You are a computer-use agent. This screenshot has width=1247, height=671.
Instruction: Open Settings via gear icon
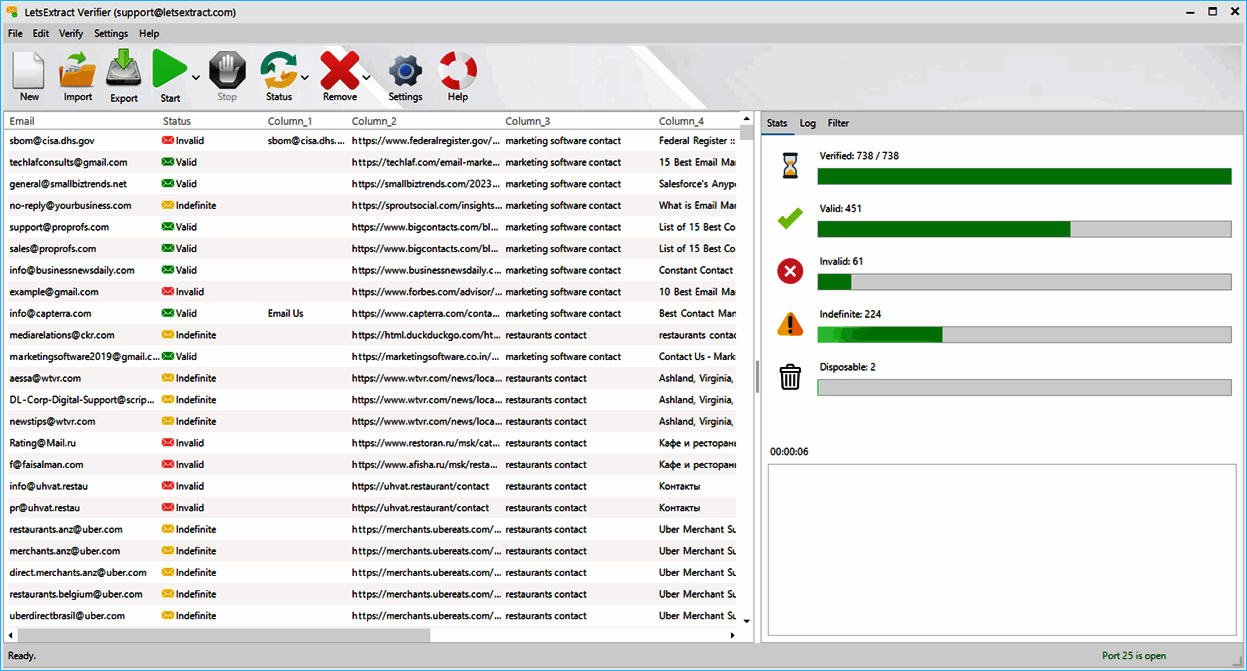click(x=405, y=72)
